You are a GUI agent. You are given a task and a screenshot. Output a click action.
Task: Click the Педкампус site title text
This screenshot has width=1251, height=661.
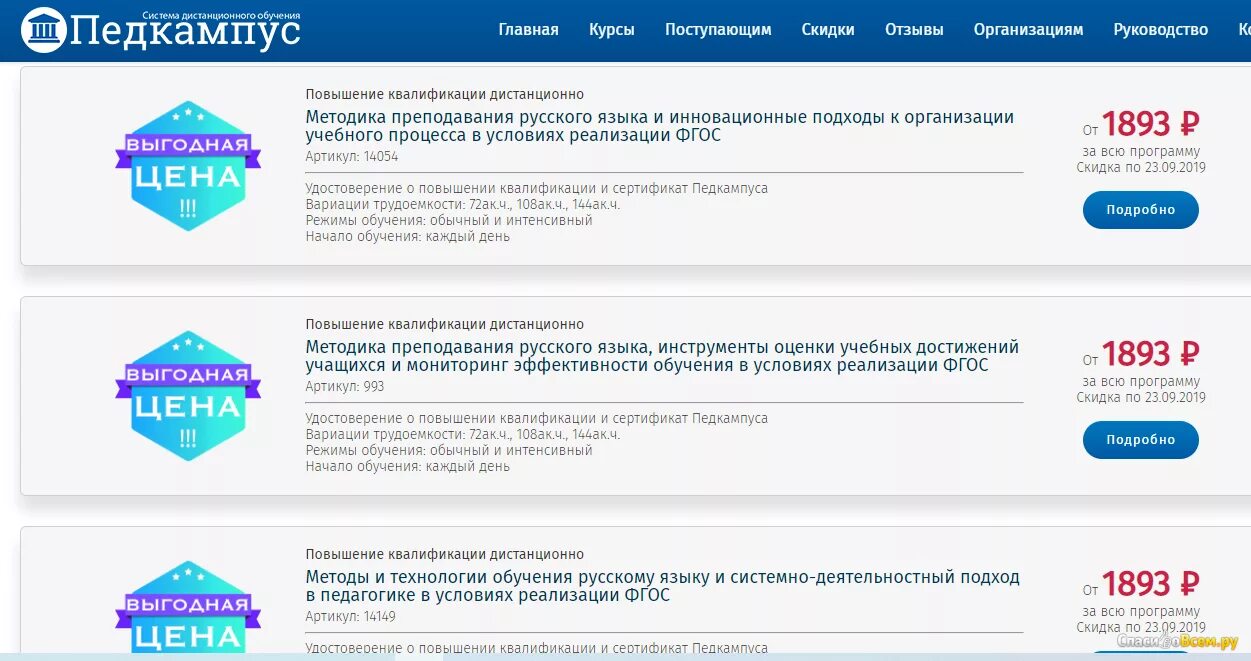(x=186, y=33)
